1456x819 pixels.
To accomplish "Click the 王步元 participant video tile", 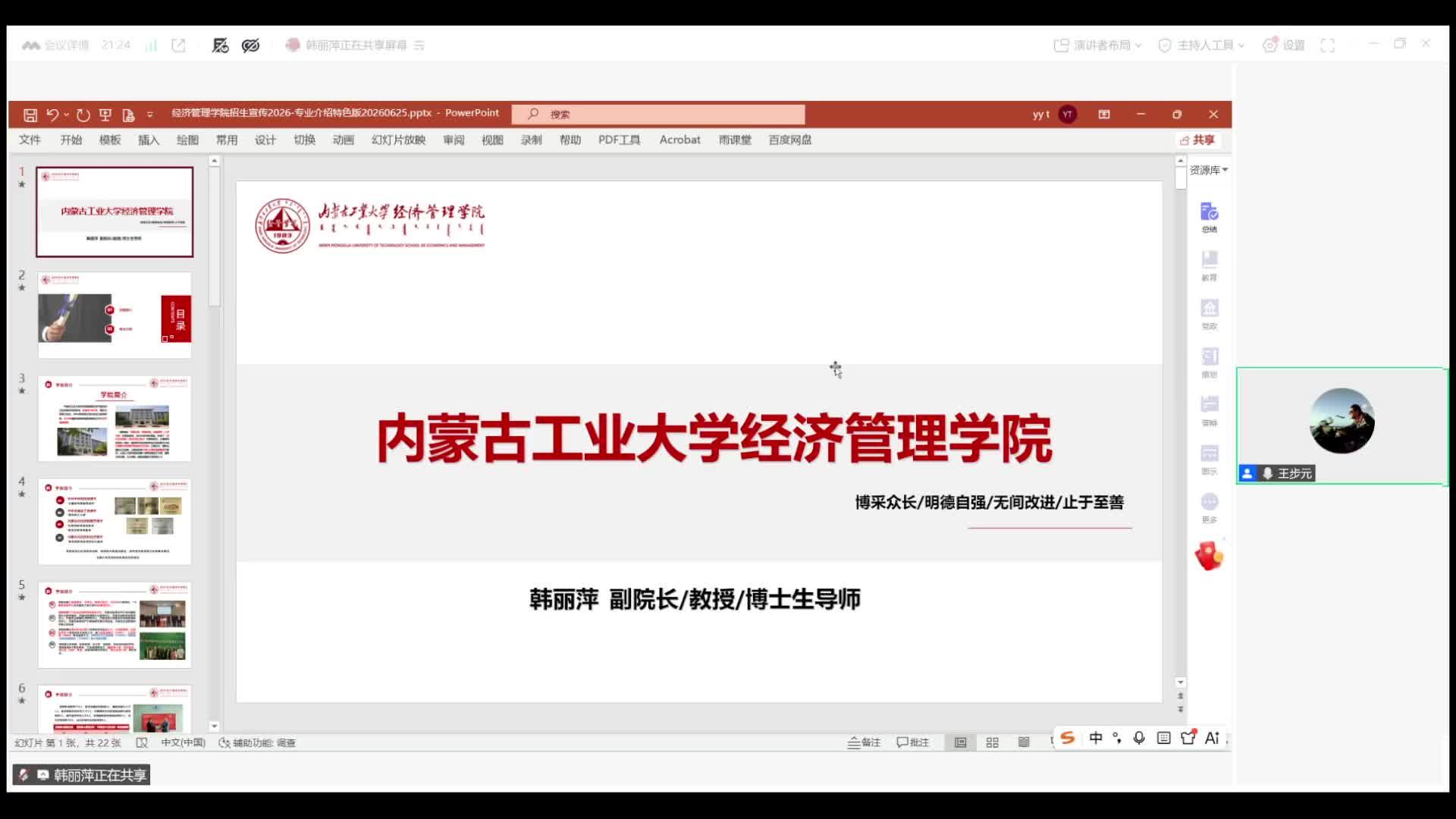I will [1341, 425].
